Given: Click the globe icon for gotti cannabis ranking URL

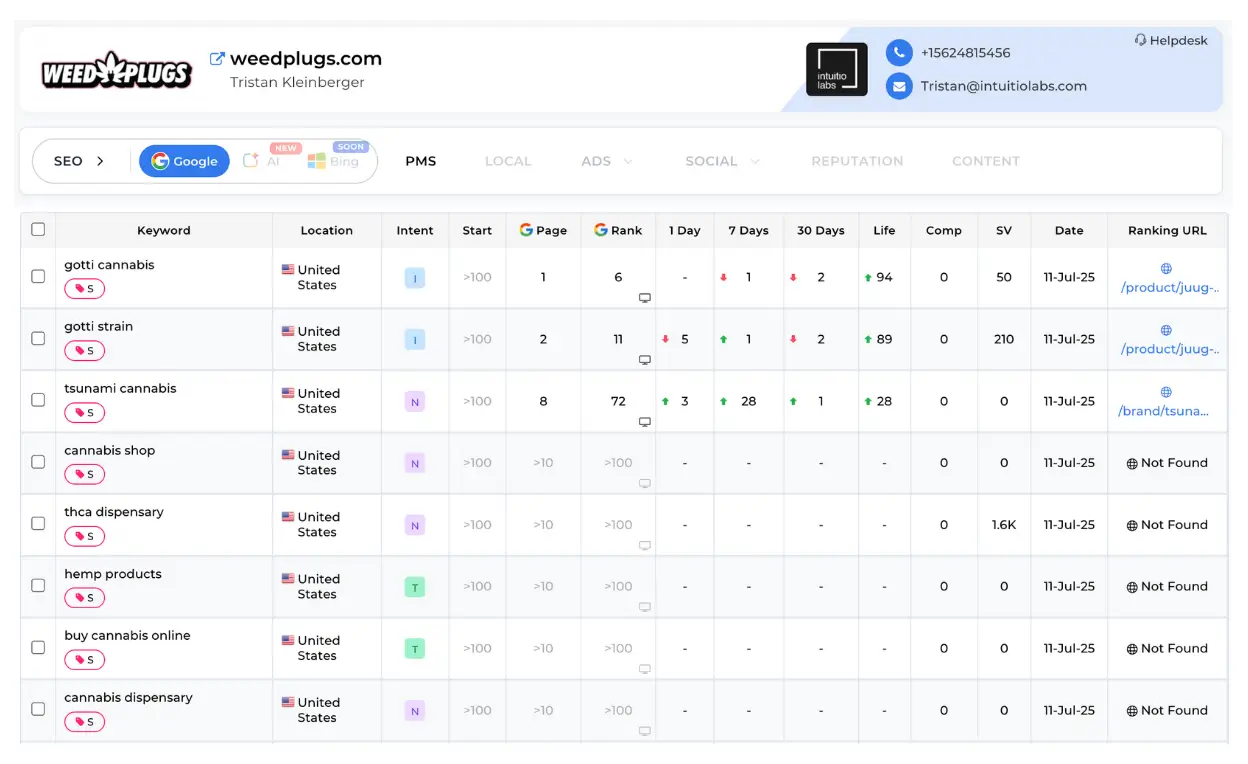Looking at the screenshot, I should pyautogui.click(x=1167, y=267).
